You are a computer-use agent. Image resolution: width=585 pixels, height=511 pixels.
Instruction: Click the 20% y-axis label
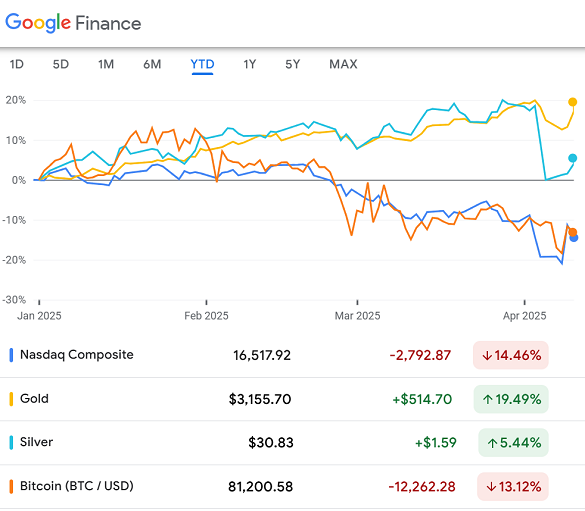tap(16, 100)
